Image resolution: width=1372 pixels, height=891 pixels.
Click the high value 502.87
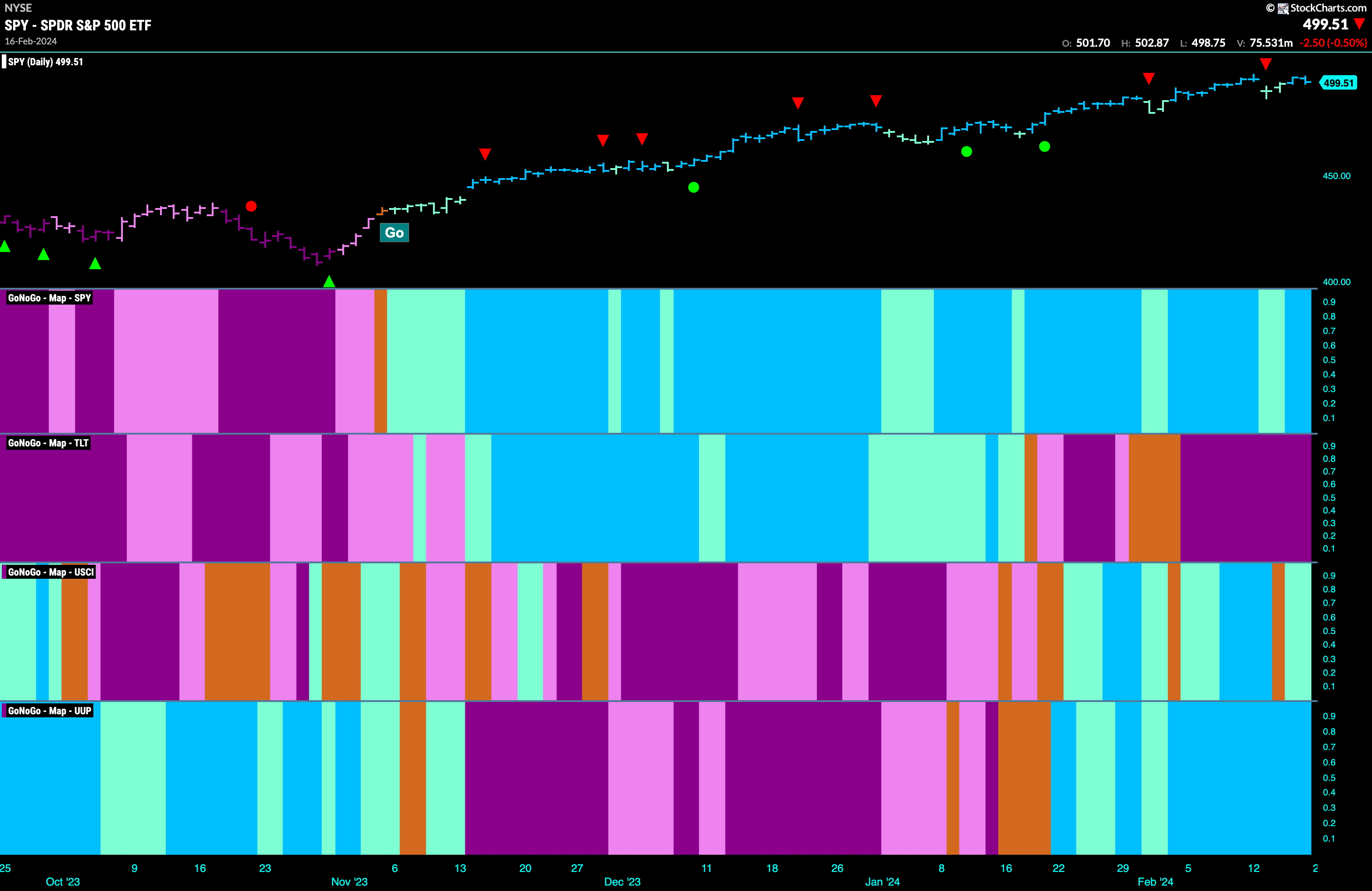[x=1152, y=43]
